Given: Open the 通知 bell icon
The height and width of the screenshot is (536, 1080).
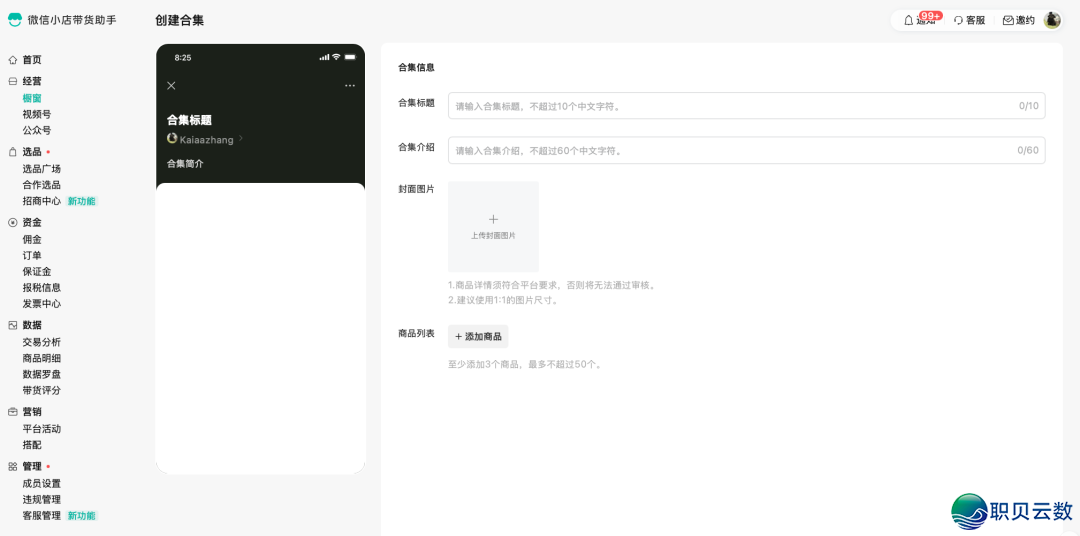Looking at the screenshot, I should pos(908,21).
